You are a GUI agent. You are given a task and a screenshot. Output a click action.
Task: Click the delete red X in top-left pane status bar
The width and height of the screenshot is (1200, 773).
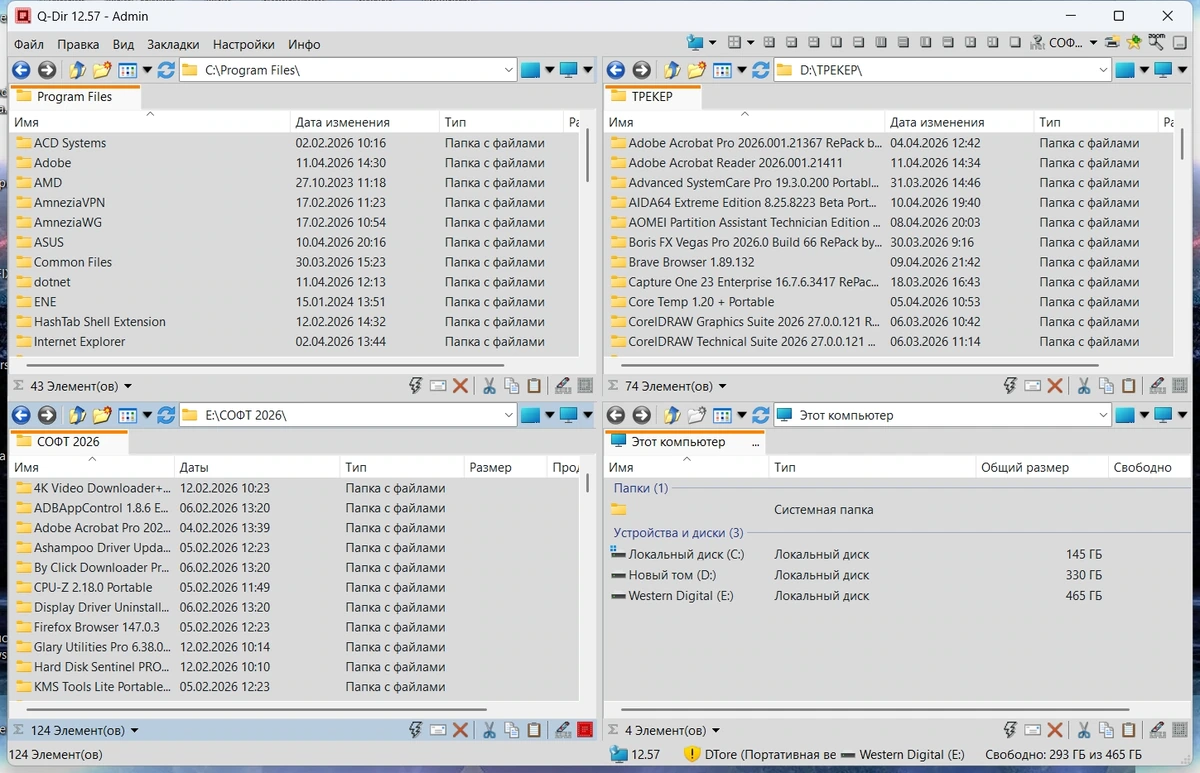click(x=461, y=386)
